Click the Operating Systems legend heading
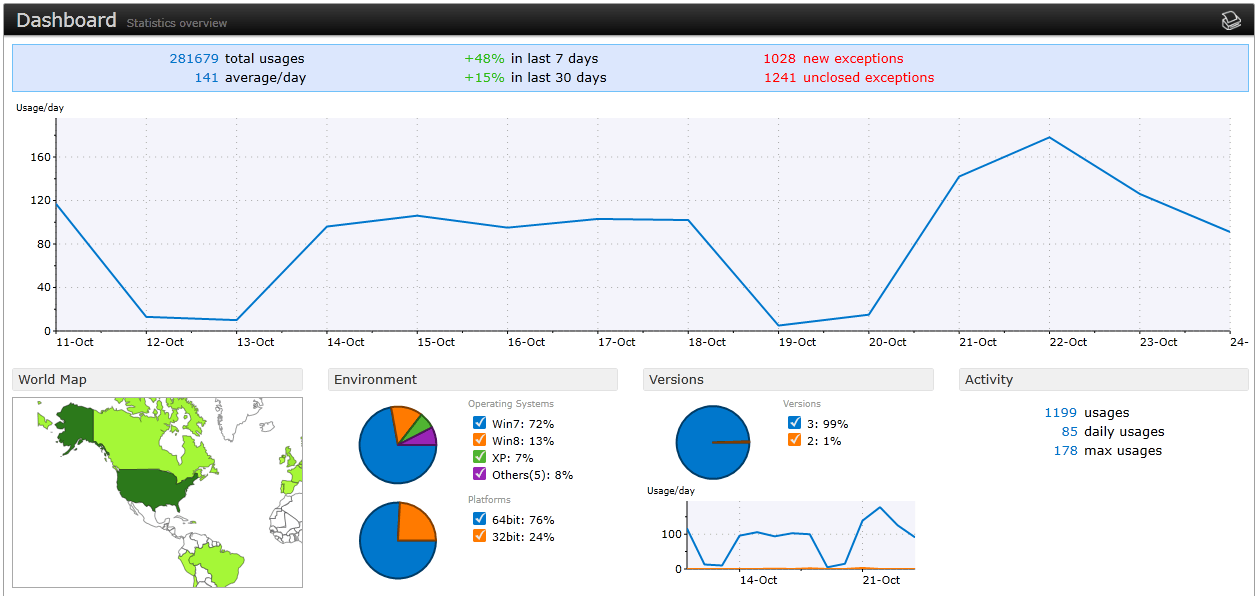1258x596 pixels. [x=511, y=404]
